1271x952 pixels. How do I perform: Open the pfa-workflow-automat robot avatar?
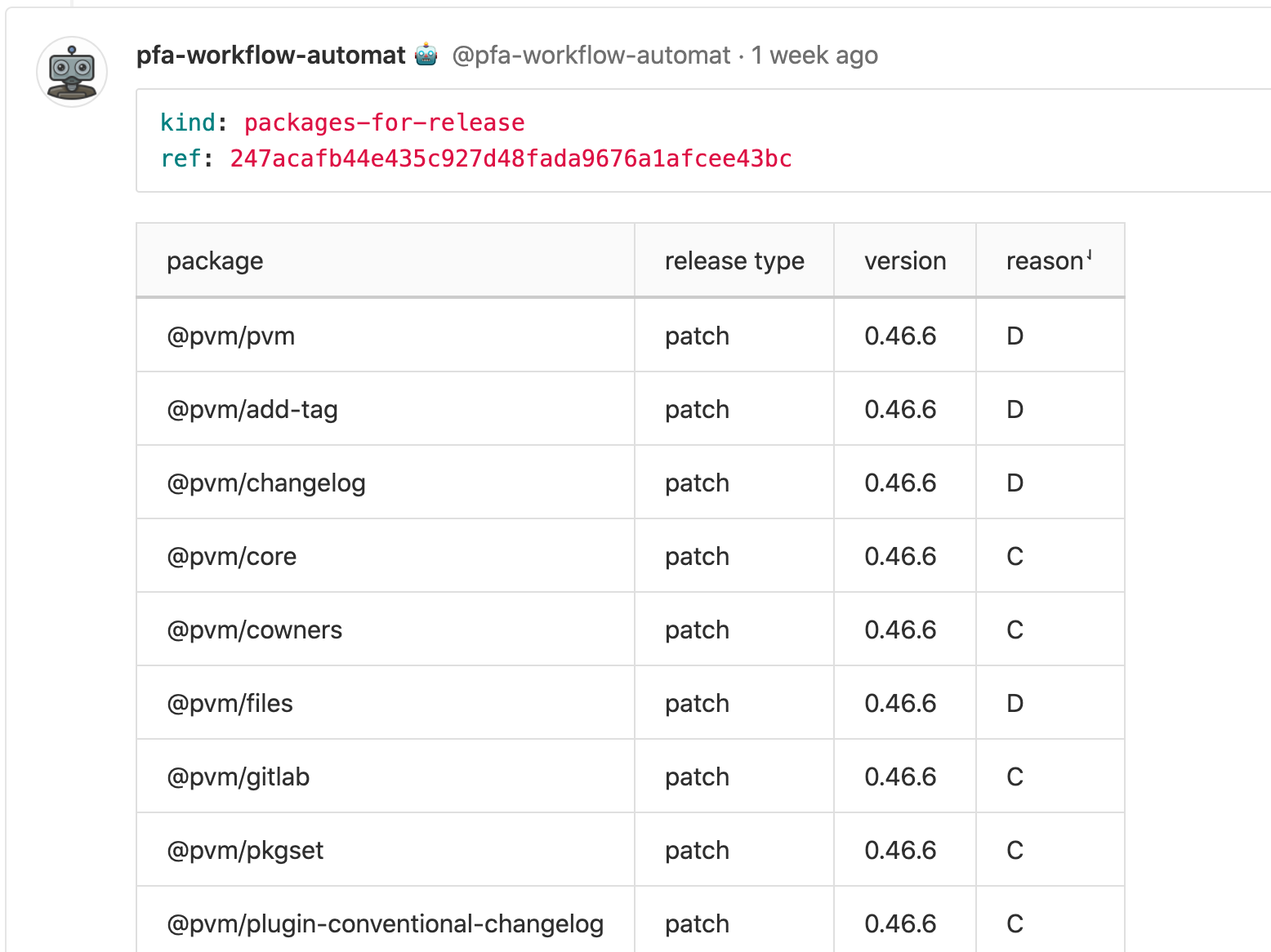click(72, 72)
